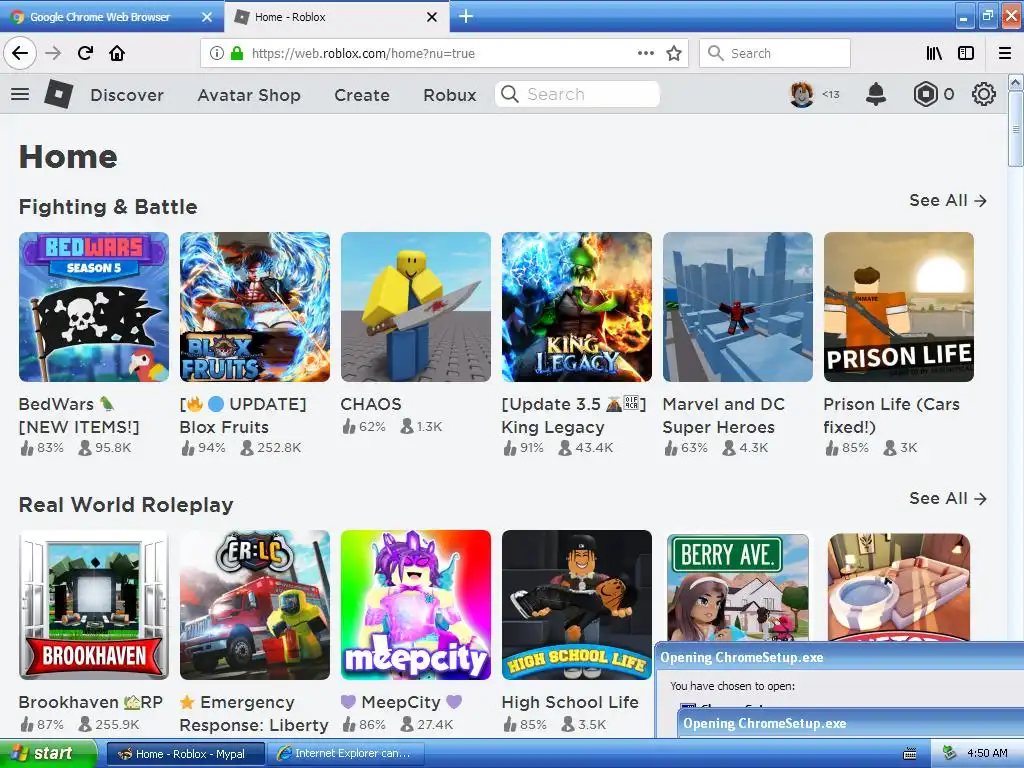This screenshot has height=768, width=1024.
Task: Show site information icon in address bar
Action: [x=216, y=53]
